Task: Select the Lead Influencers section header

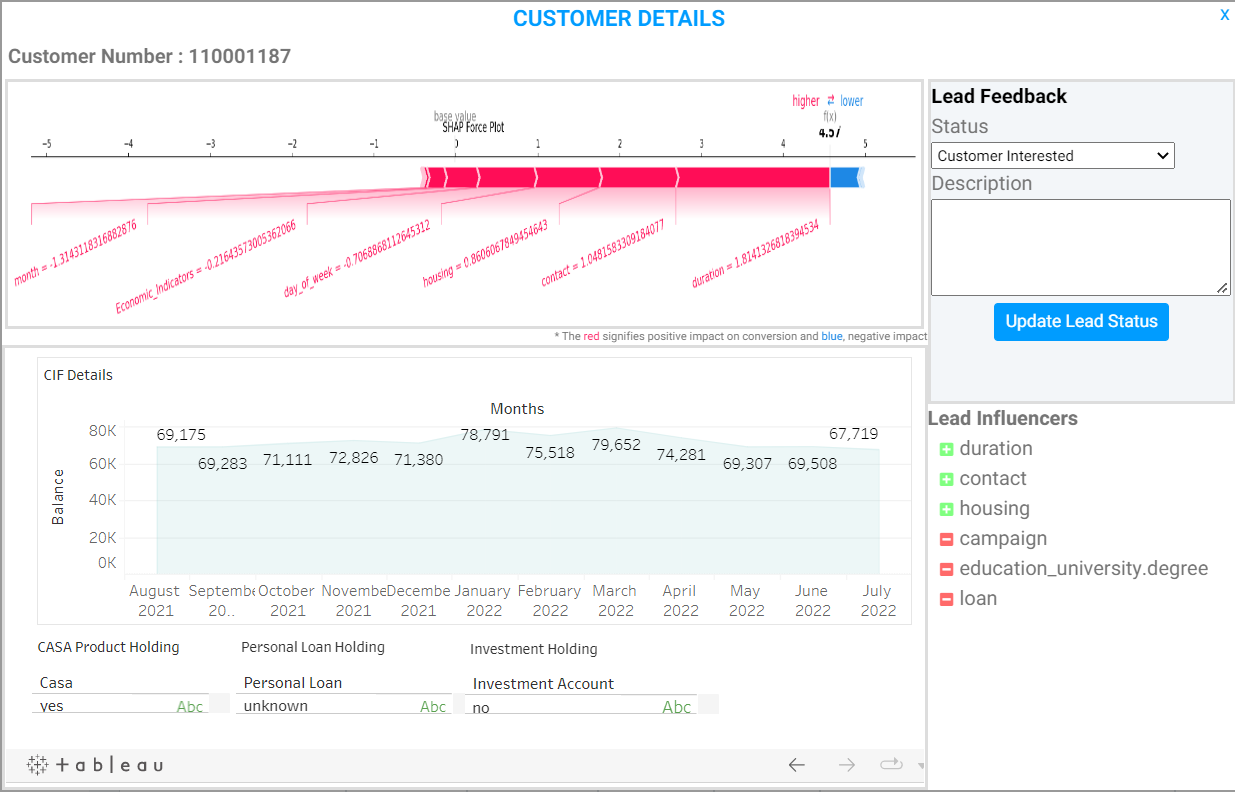Action: click(1003, 418)
